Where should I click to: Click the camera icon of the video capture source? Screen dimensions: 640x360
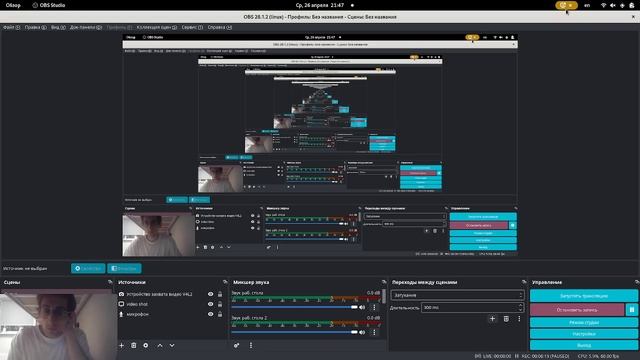click(121, 294)
